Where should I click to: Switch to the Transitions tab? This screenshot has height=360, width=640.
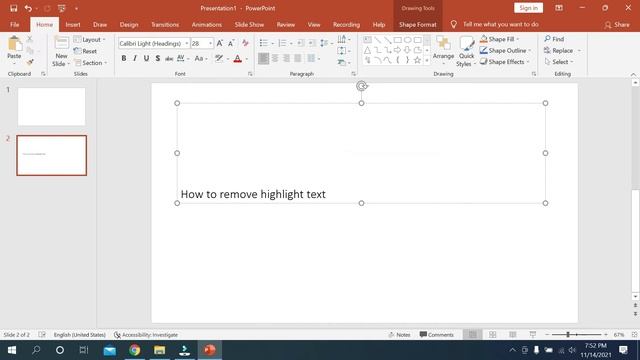pos(165,24)
